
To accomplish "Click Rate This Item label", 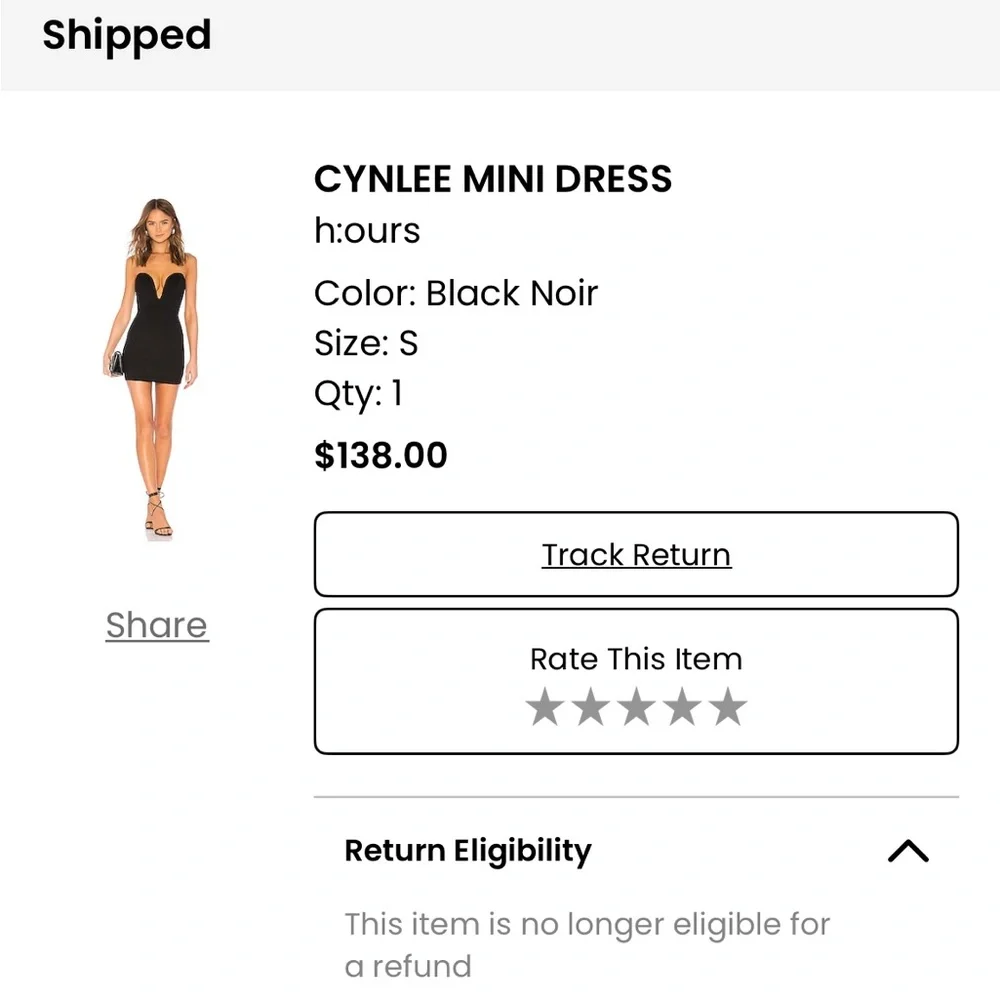I will point(636,659).
